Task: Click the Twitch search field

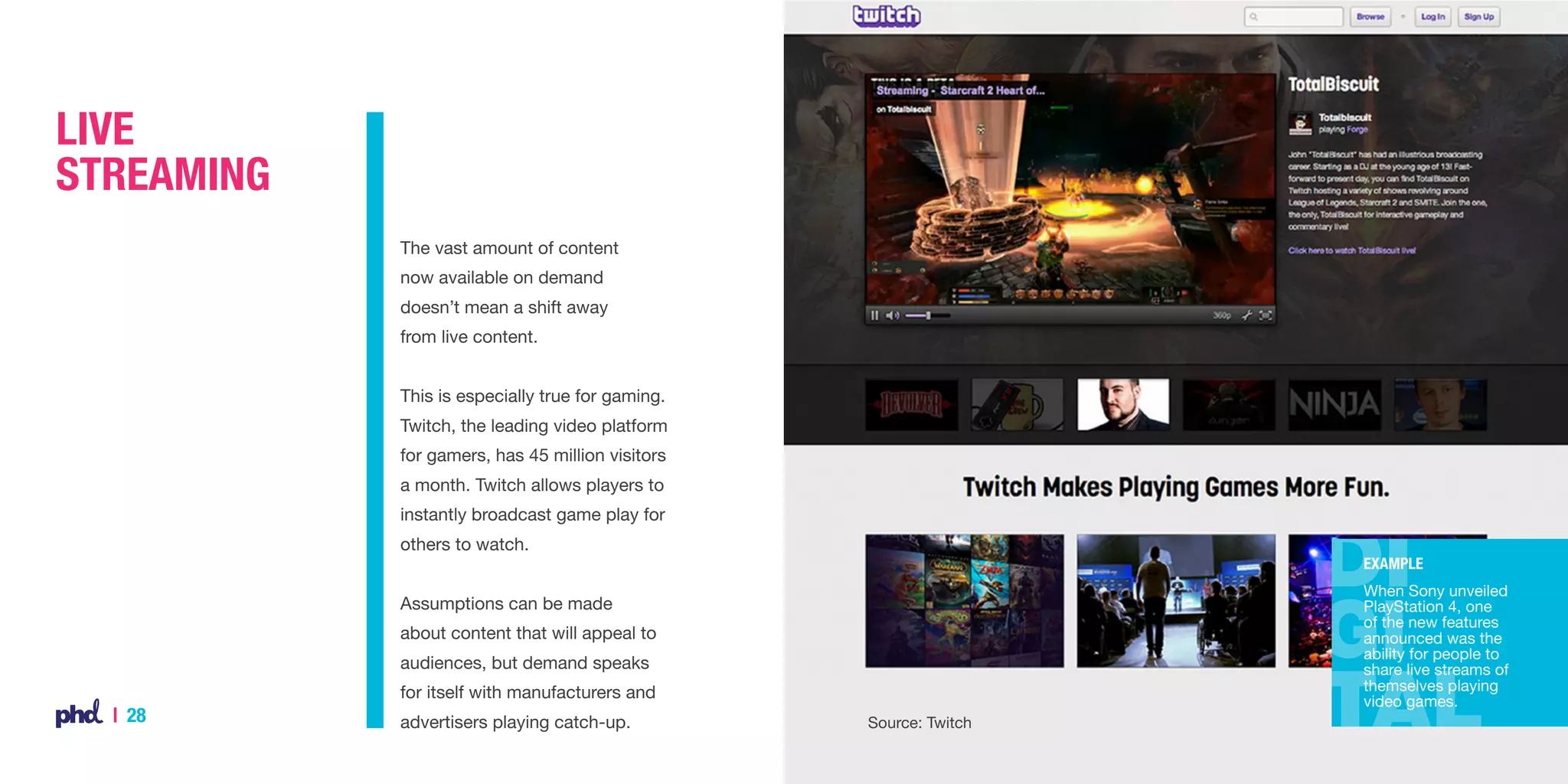Action: point(1294,17)
